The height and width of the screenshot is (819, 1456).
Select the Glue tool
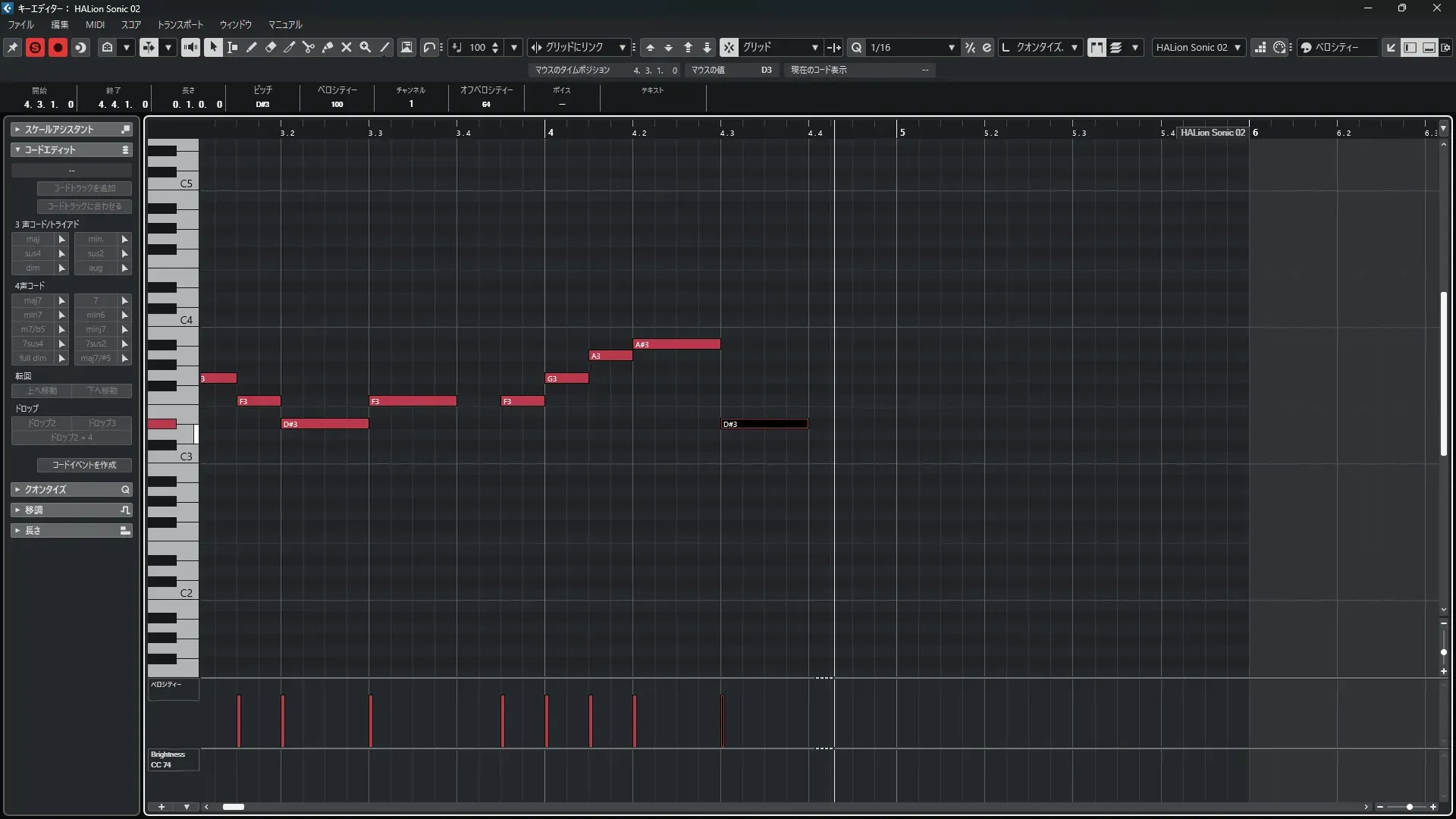click(x=328, y=47)
